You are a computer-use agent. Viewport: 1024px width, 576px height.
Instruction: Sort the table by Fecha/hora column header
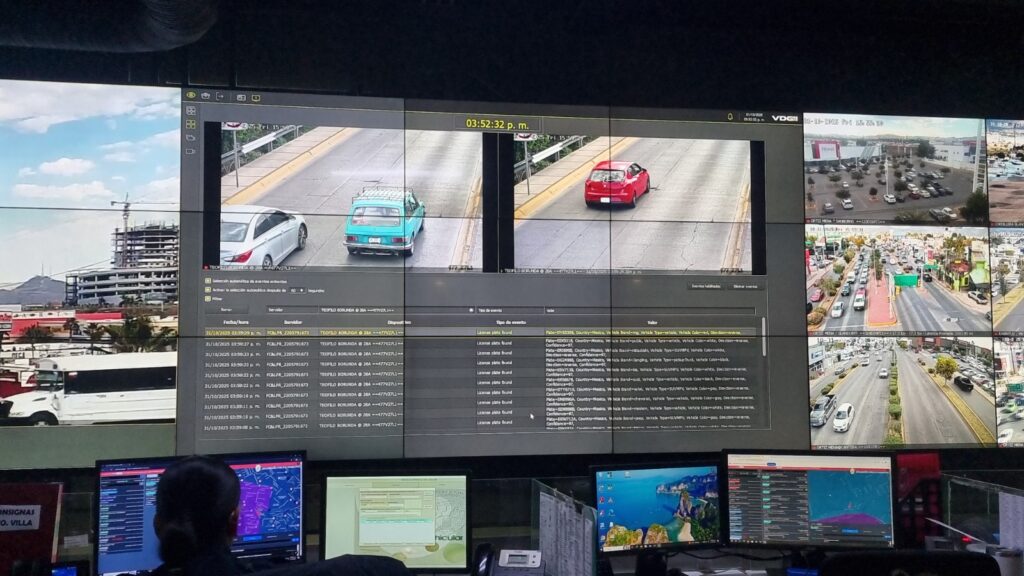click(x=236, y=322)
